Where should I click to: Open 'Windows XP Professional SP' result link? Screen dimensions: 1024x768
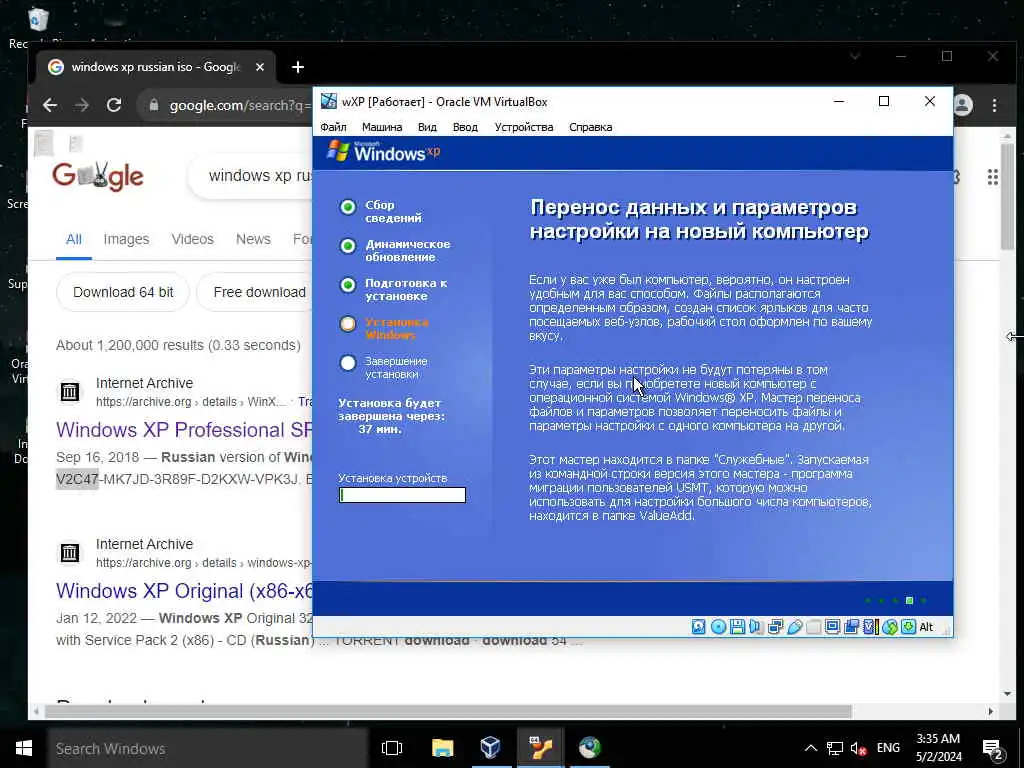(x=184, y=430)
